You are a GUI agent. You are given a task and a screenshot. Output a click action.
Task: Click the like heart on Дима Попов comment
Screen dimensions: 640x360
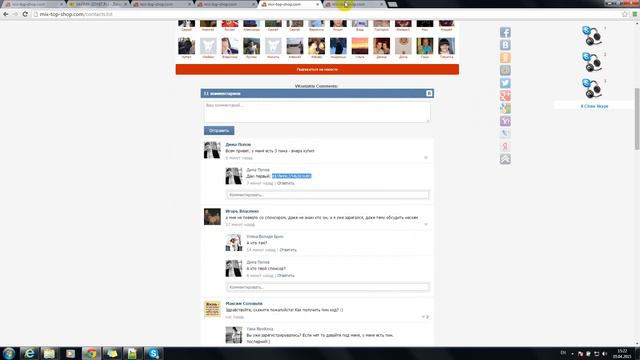click(426, 158)
